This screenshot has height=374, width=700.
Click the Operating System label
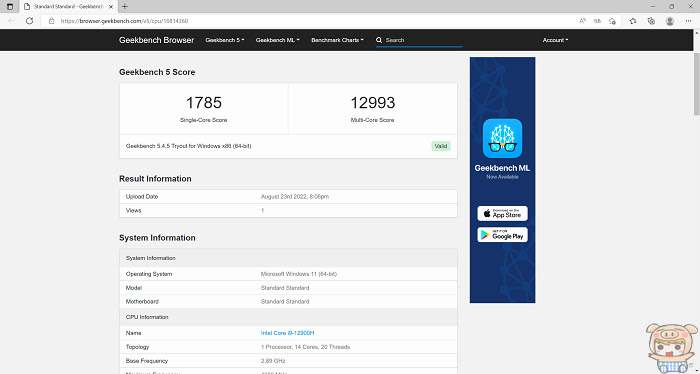[149, 274]
